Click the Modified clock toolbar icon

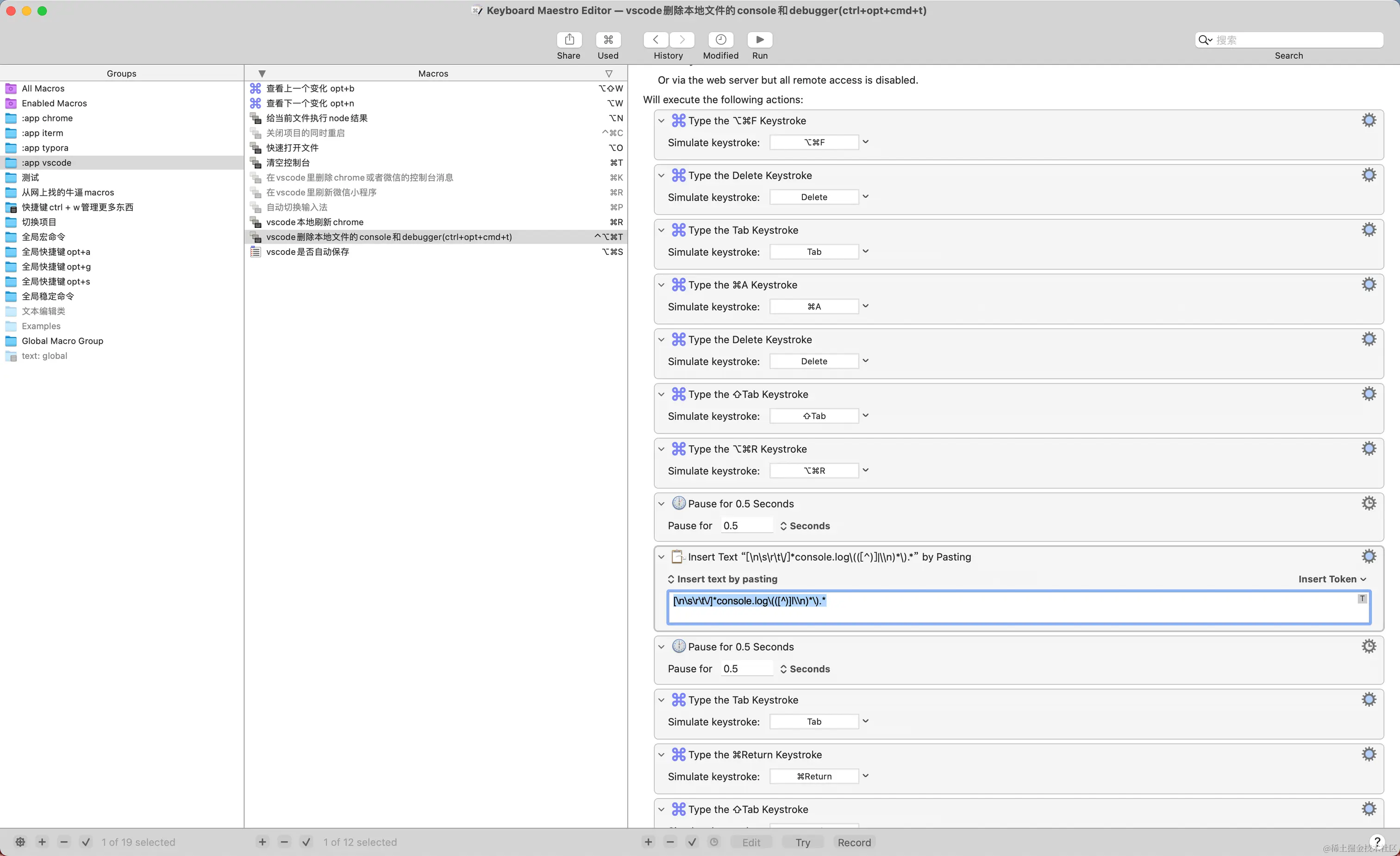point(720,39)
